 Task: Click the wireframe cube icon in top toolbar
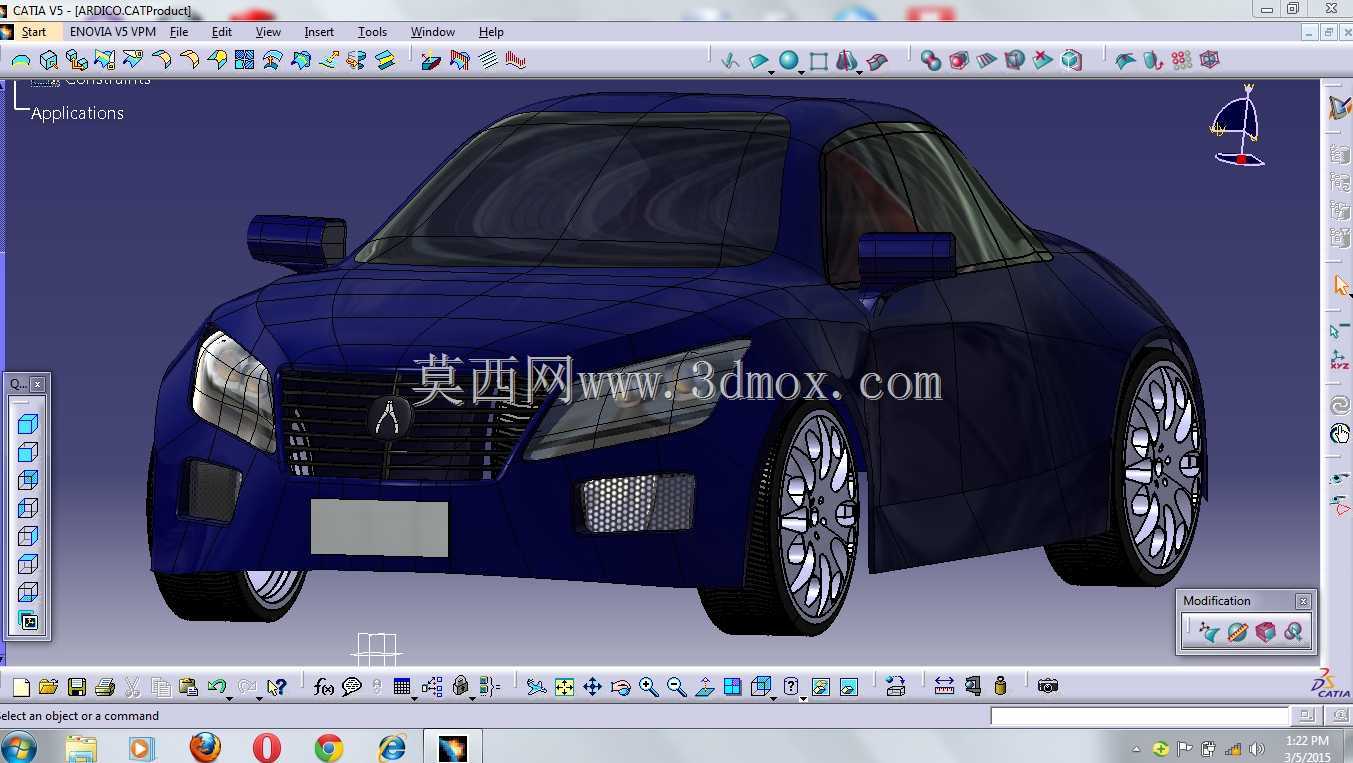[x=1210, y=61]
